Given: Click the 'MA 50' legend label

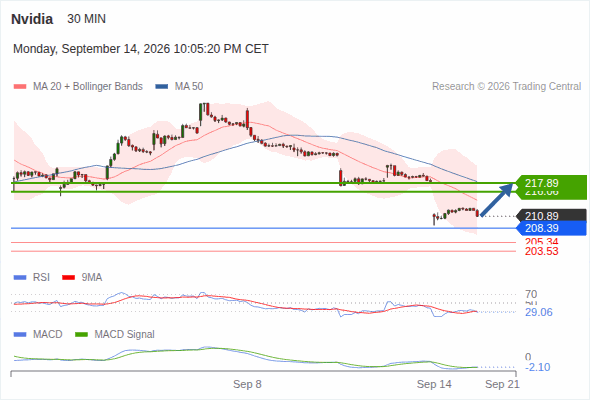Looking at the screenshot, I should [189, 87].
